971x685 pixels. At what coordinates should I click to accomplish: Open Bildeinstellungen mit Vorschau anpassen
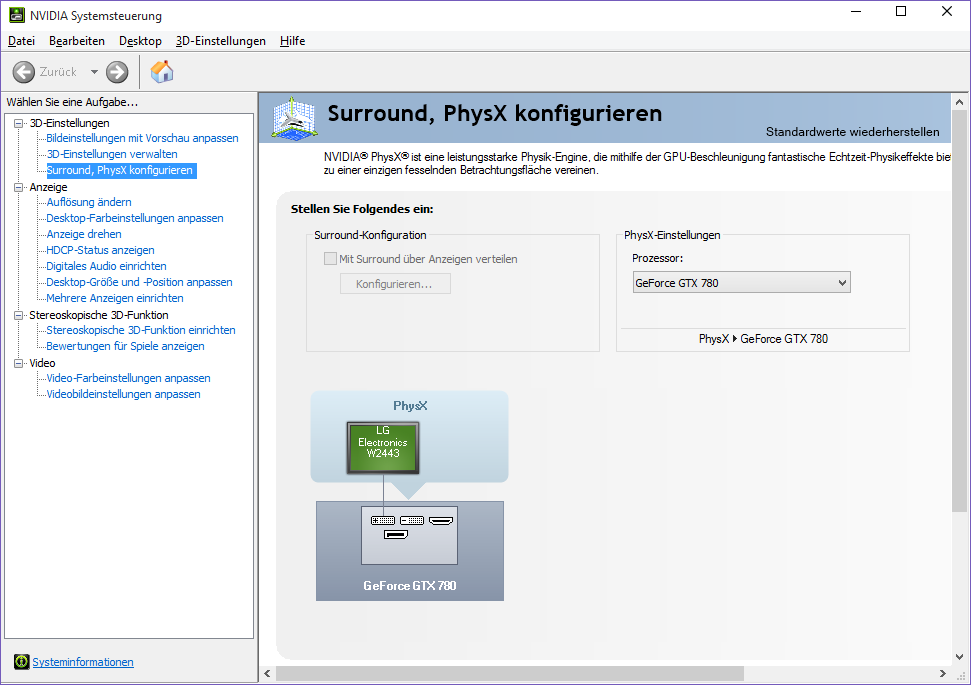(142, 138)
